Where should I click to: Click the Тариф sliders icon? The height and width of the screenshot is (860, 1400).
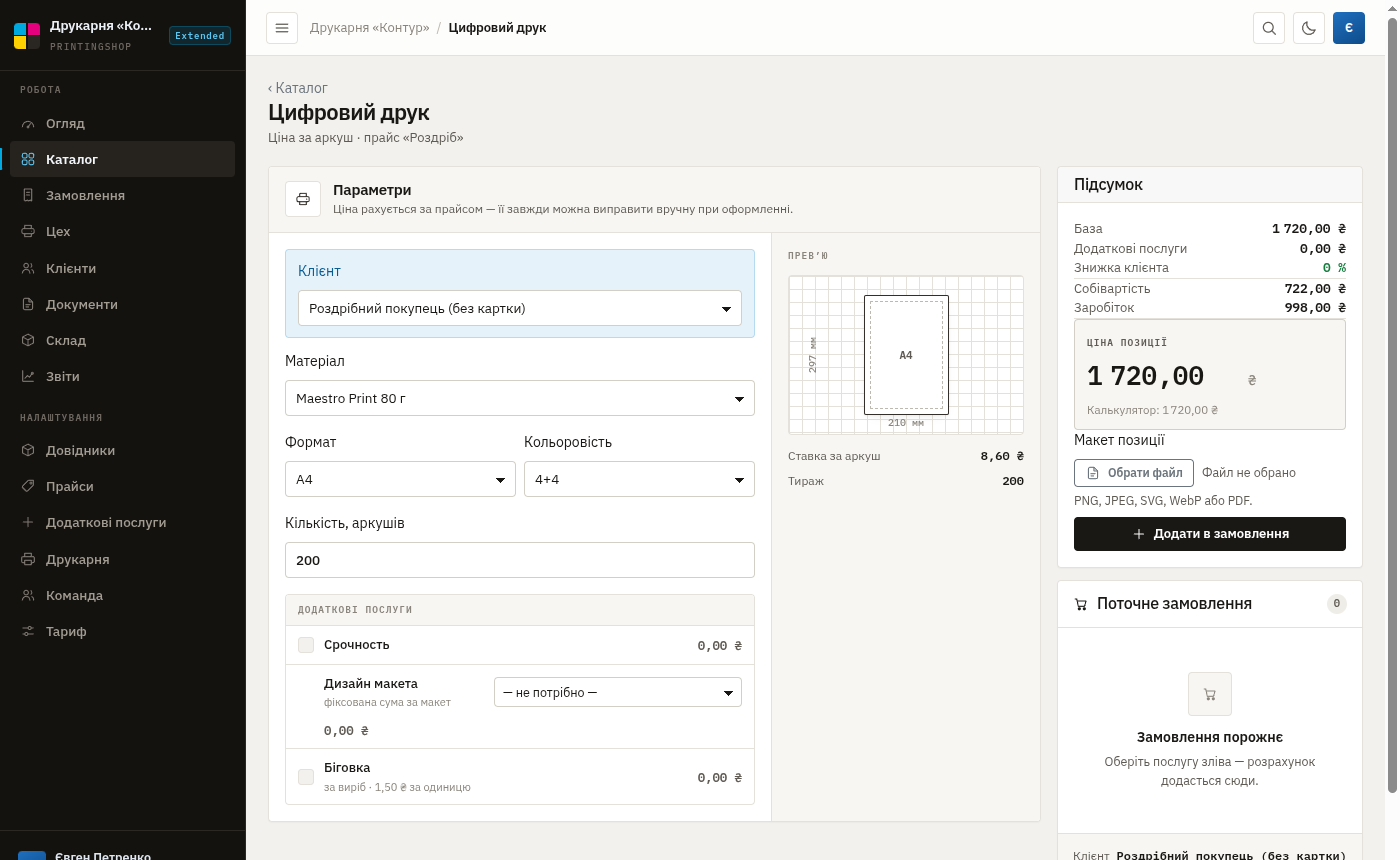coord(28,631)
